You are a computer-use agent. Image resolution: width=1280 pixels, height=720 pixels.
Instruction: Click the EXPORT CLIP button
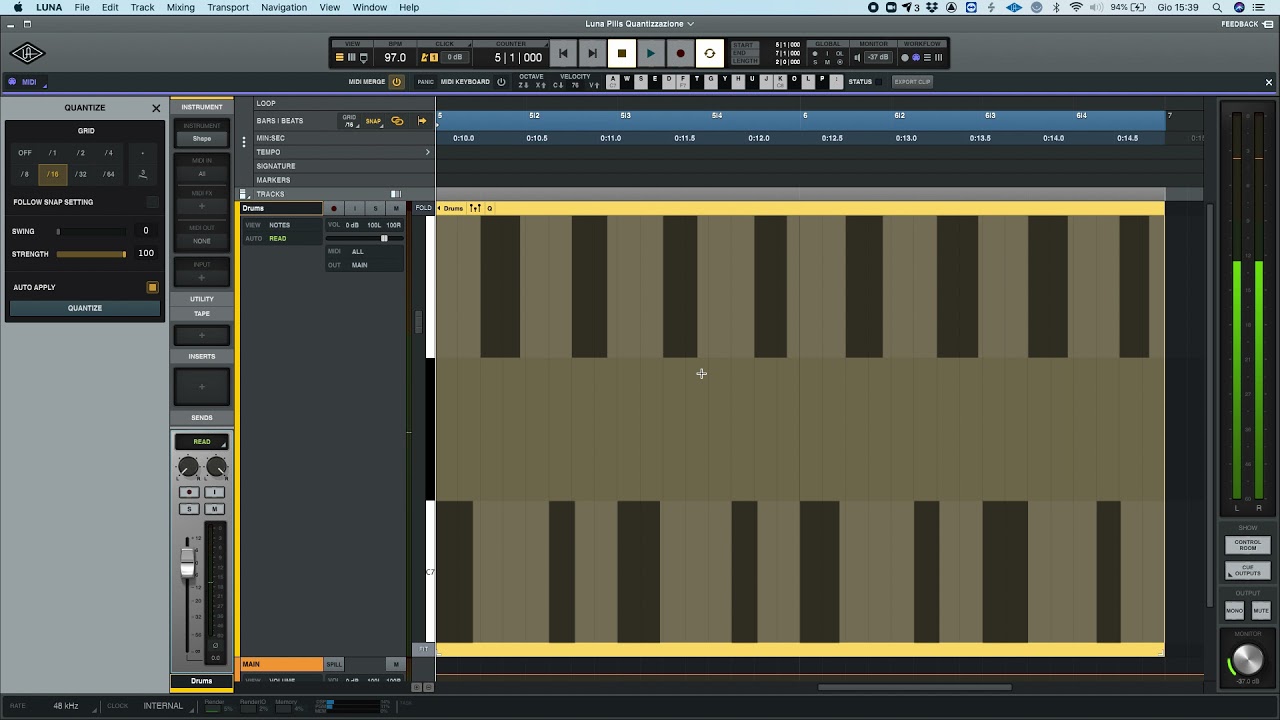[x=912, y=82]
